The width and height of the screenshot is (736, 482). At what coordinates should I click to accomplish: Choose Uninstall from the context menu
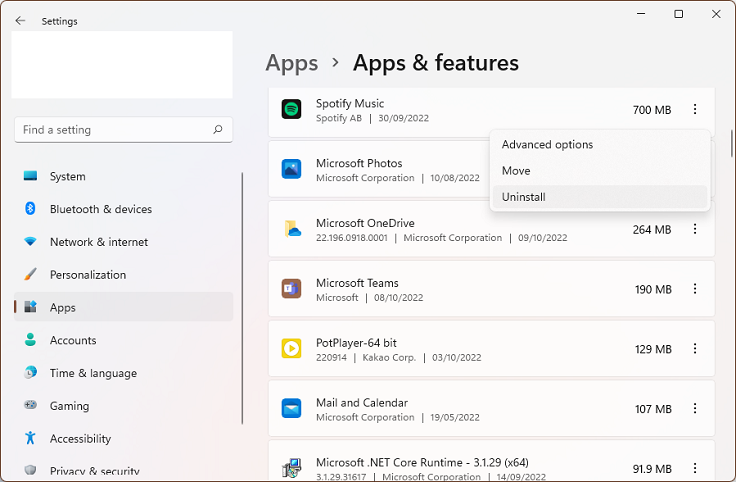600,197
